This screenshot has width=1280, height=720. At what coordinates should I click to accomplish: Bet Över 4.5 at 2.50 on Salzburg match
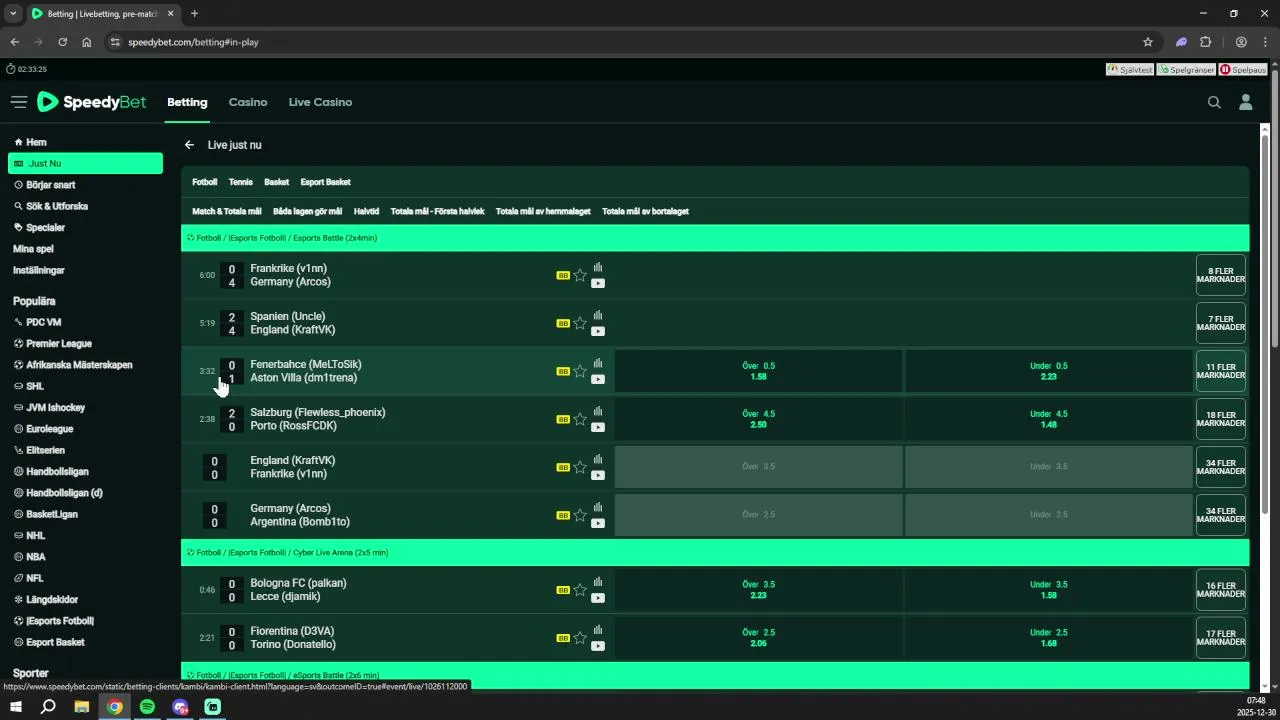[x=759, y=419]
